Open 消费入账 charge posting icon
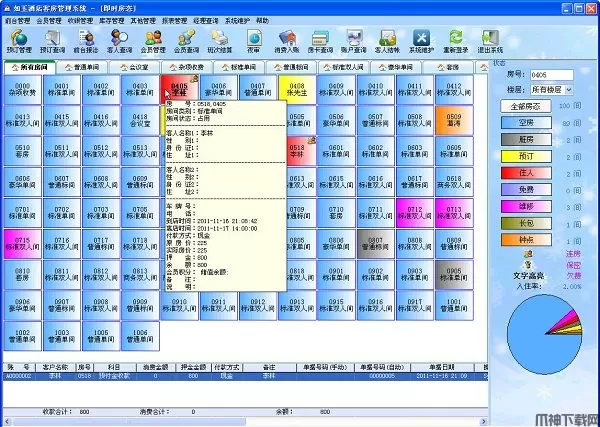 [287, 41]
